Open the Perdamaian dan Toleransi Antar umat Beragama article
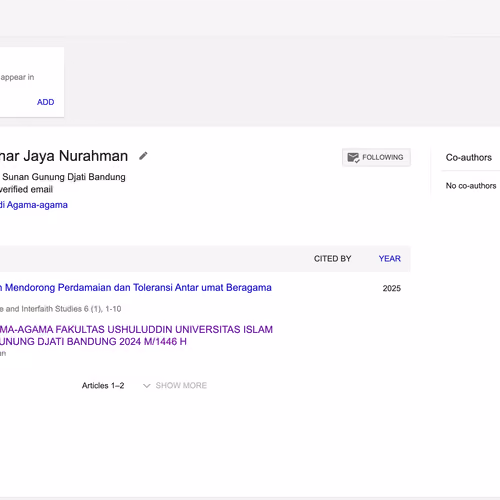This screenshot has height=500, width=500. (136, 287)
